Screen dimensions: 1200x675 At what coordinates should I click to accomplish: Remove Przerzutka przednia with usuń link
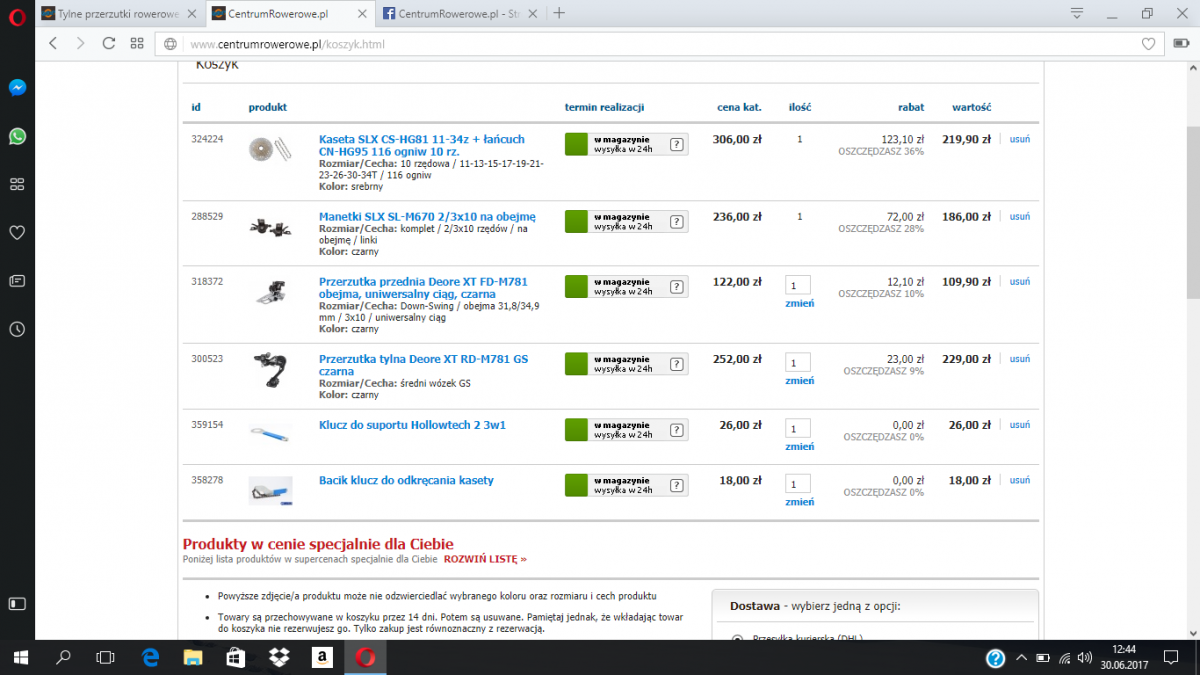coord(1019,282)
